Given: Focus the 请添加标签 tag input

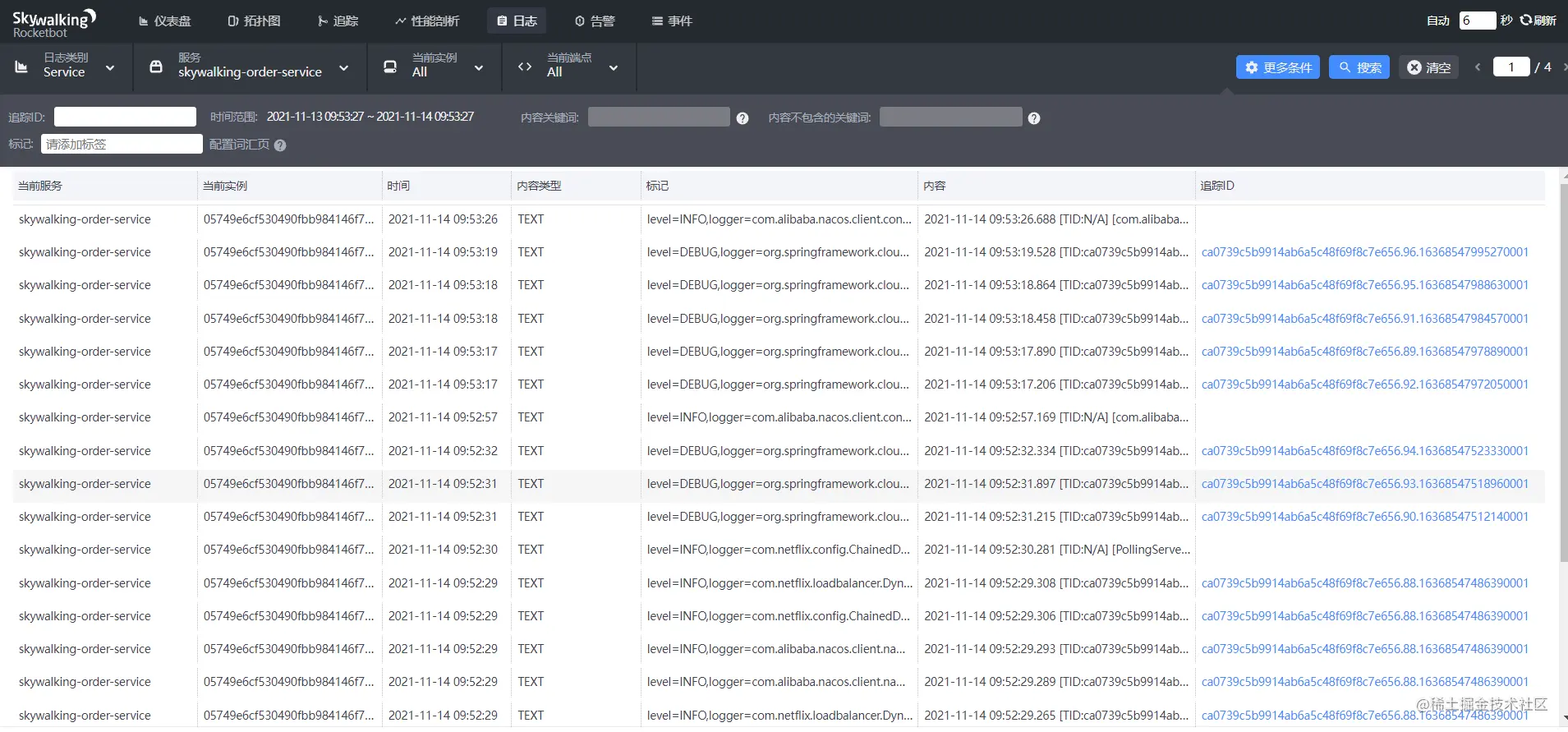Looking at the screenshot, I should click(x=122, y=144).
